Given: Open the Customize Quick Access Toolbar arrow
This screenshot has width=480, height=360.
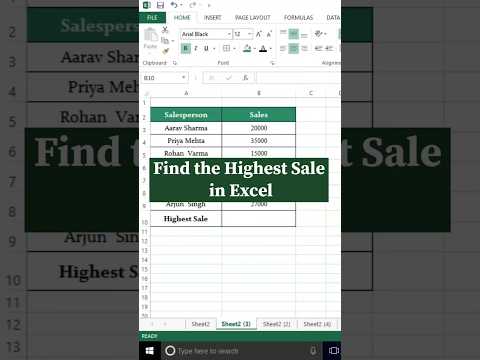Looking at the screenshot, I should pos(209,5).
